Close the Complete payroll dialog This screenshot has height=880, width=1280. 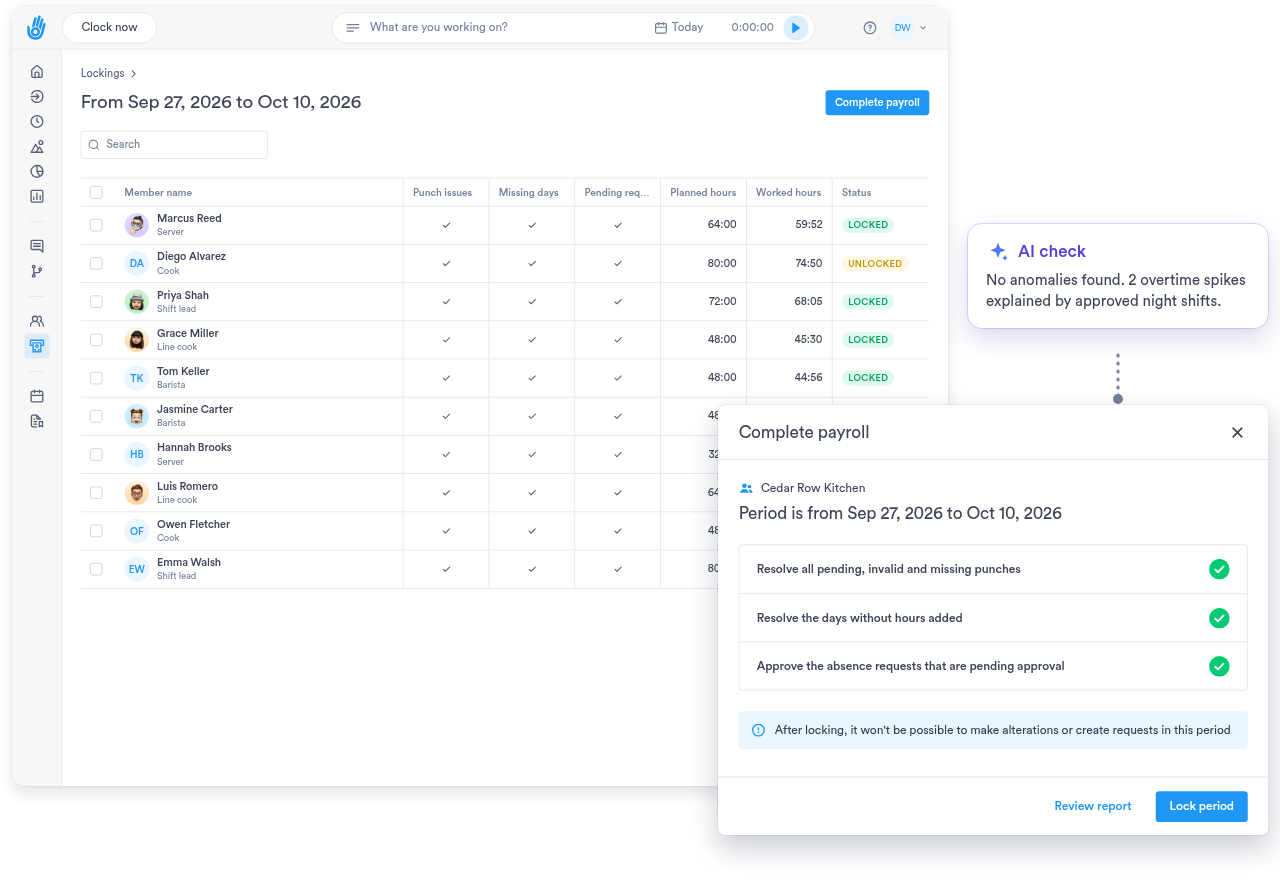click(1237, 432)
